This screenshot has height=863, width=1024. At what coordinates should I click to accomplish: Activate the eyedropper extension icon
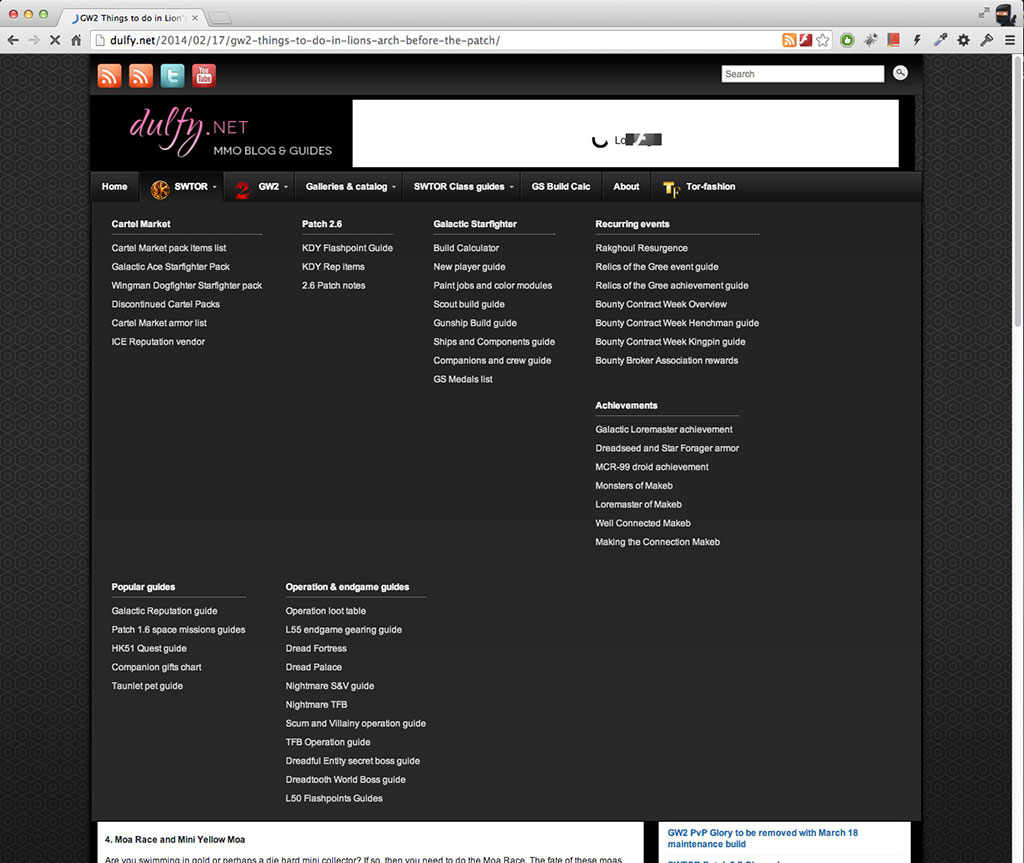point(940,41)
